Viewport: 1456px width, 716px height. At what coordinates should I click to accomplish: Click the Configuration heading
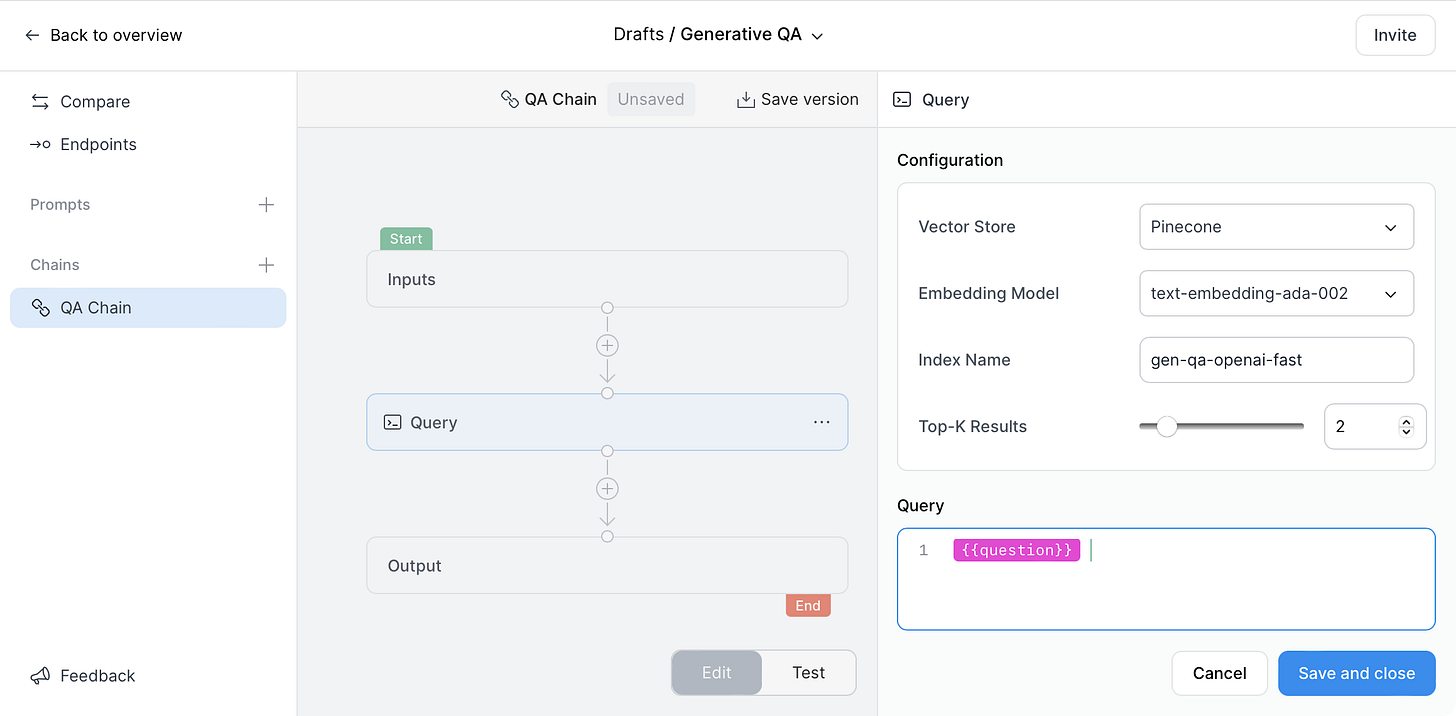(950, 160)
